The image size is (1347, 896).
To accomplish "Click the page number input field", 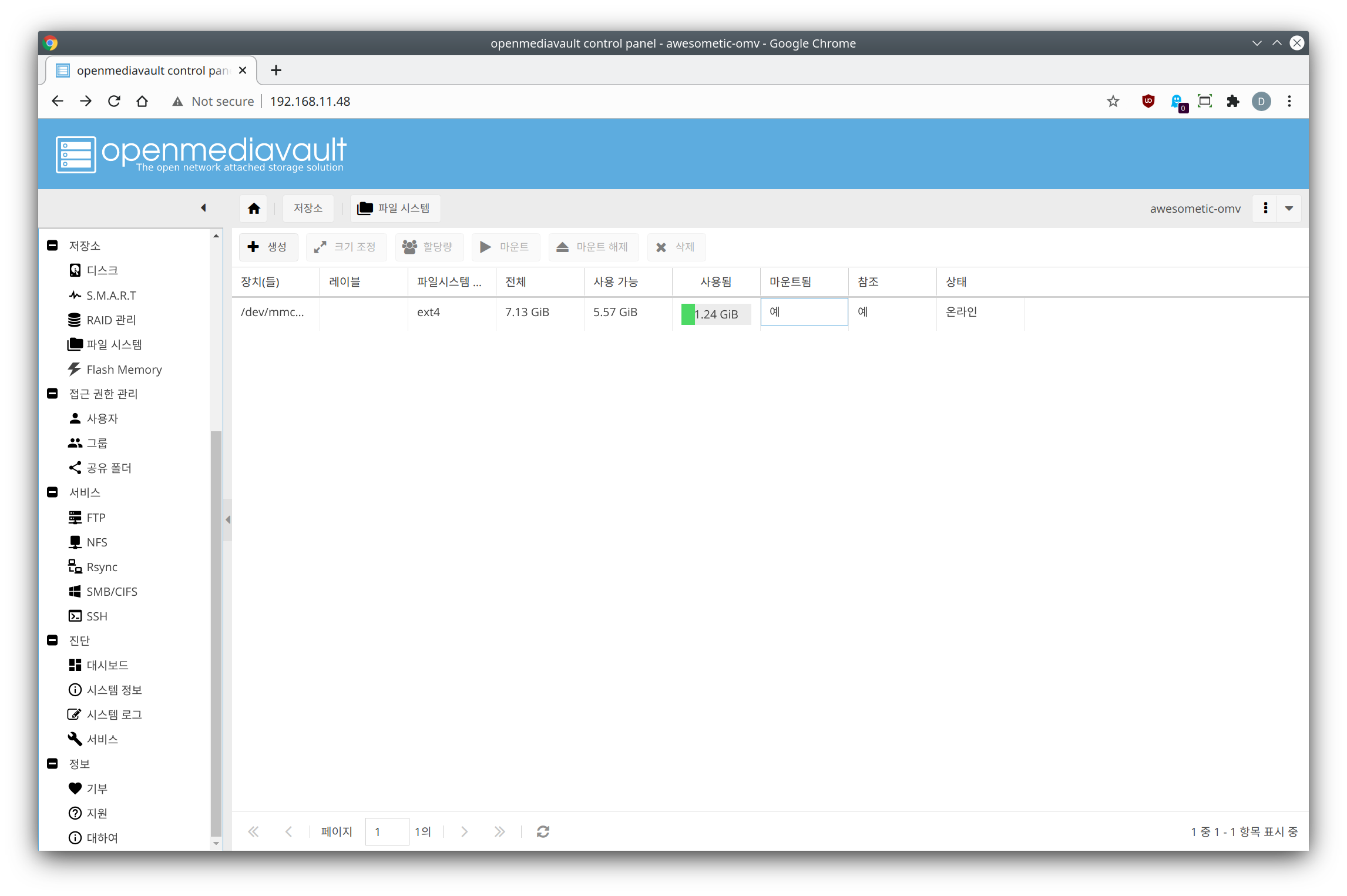I will 387,831.
